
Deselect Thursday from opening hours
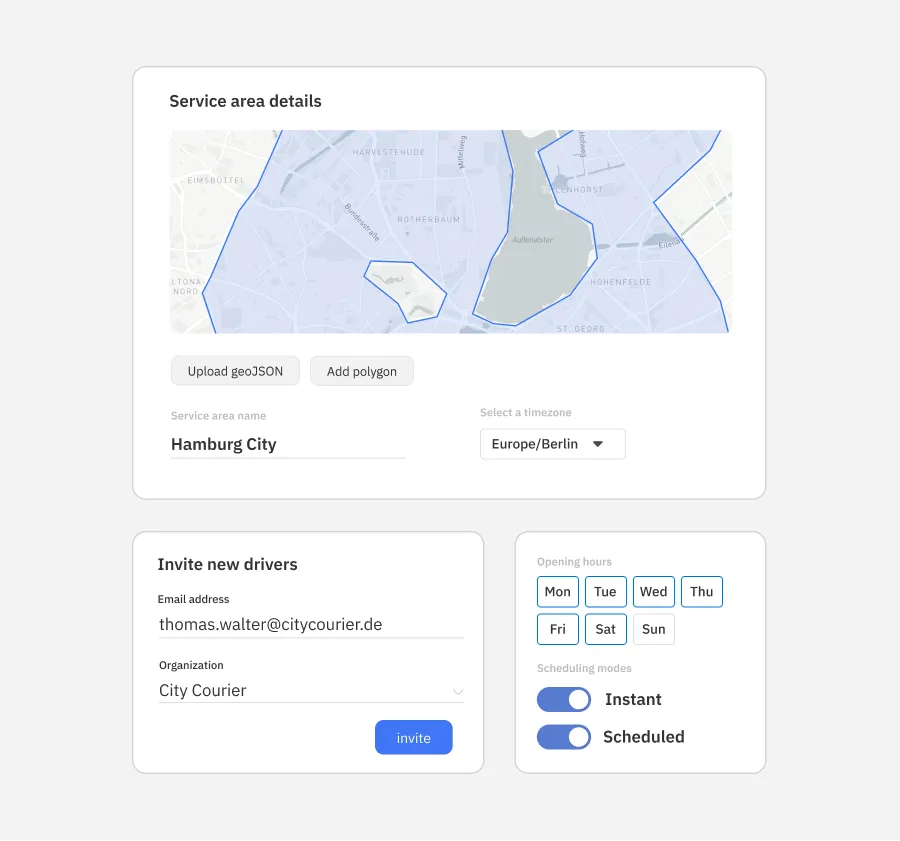701,591
